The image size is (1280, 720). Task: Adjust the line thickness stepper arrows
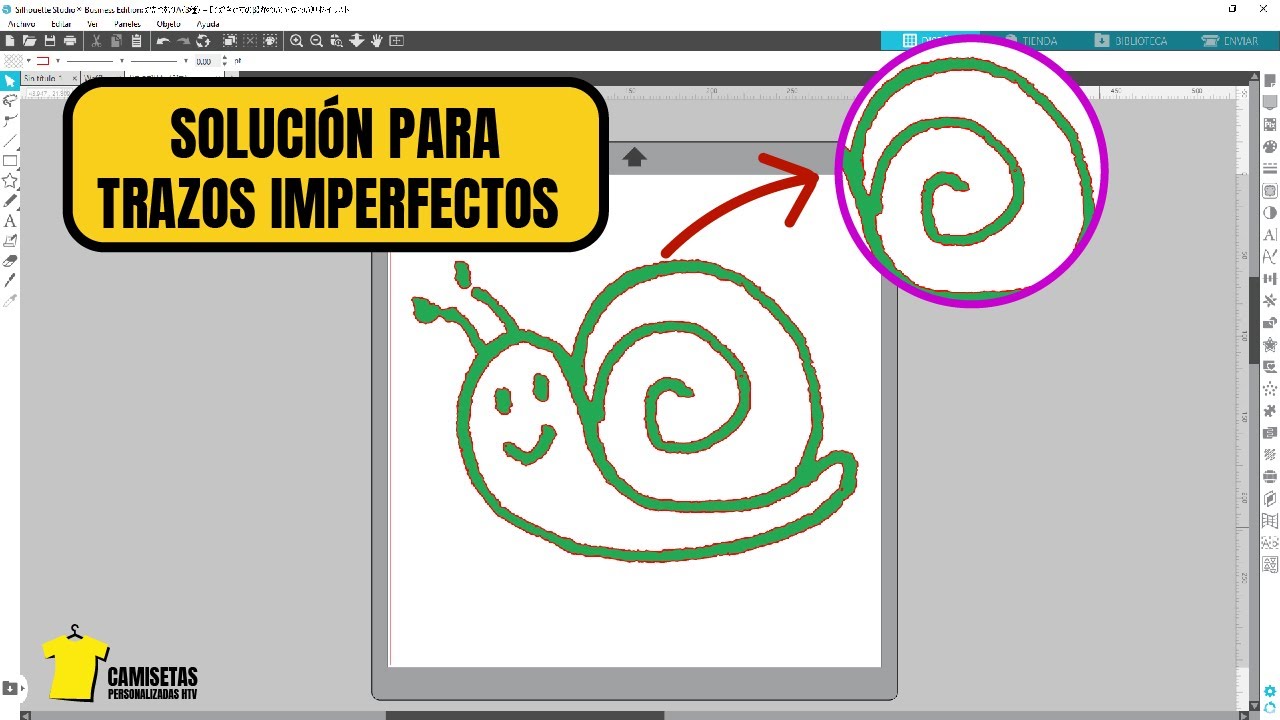coord(227,61)
